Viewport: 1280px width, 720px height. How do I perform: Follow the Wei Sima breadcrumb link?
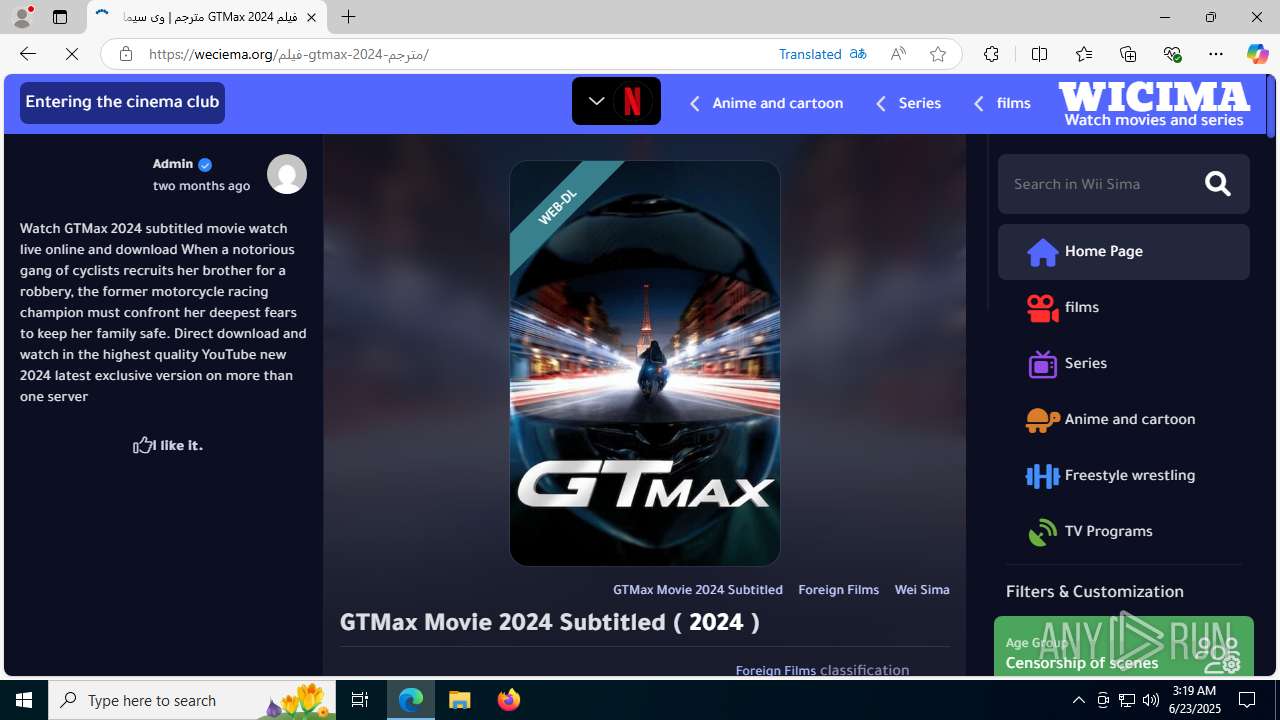pos(922,590)
